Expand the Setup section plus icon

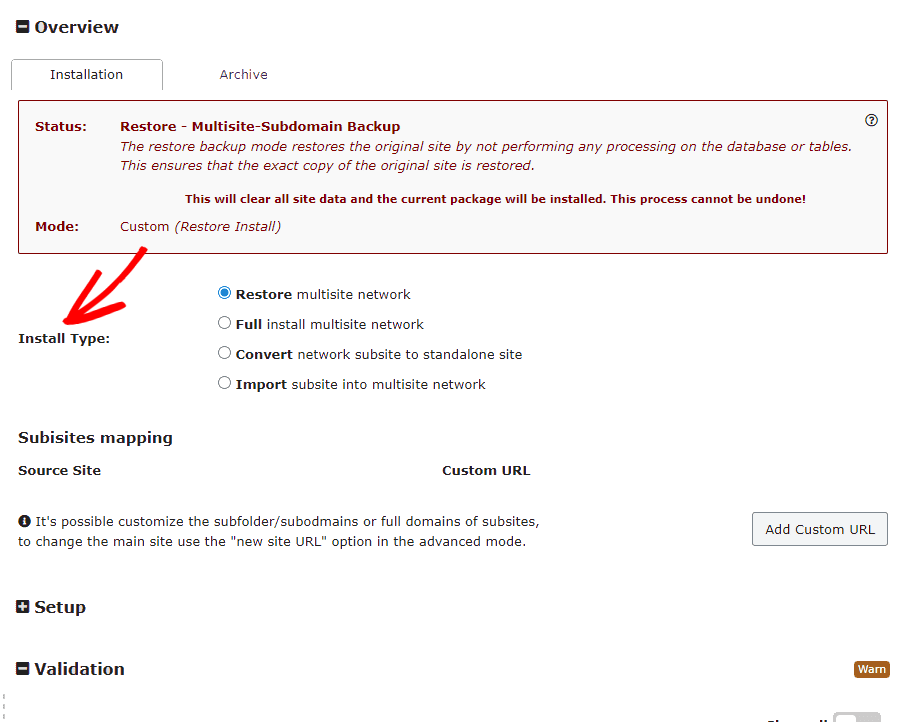pyautogui.click(x=23, y=607)
